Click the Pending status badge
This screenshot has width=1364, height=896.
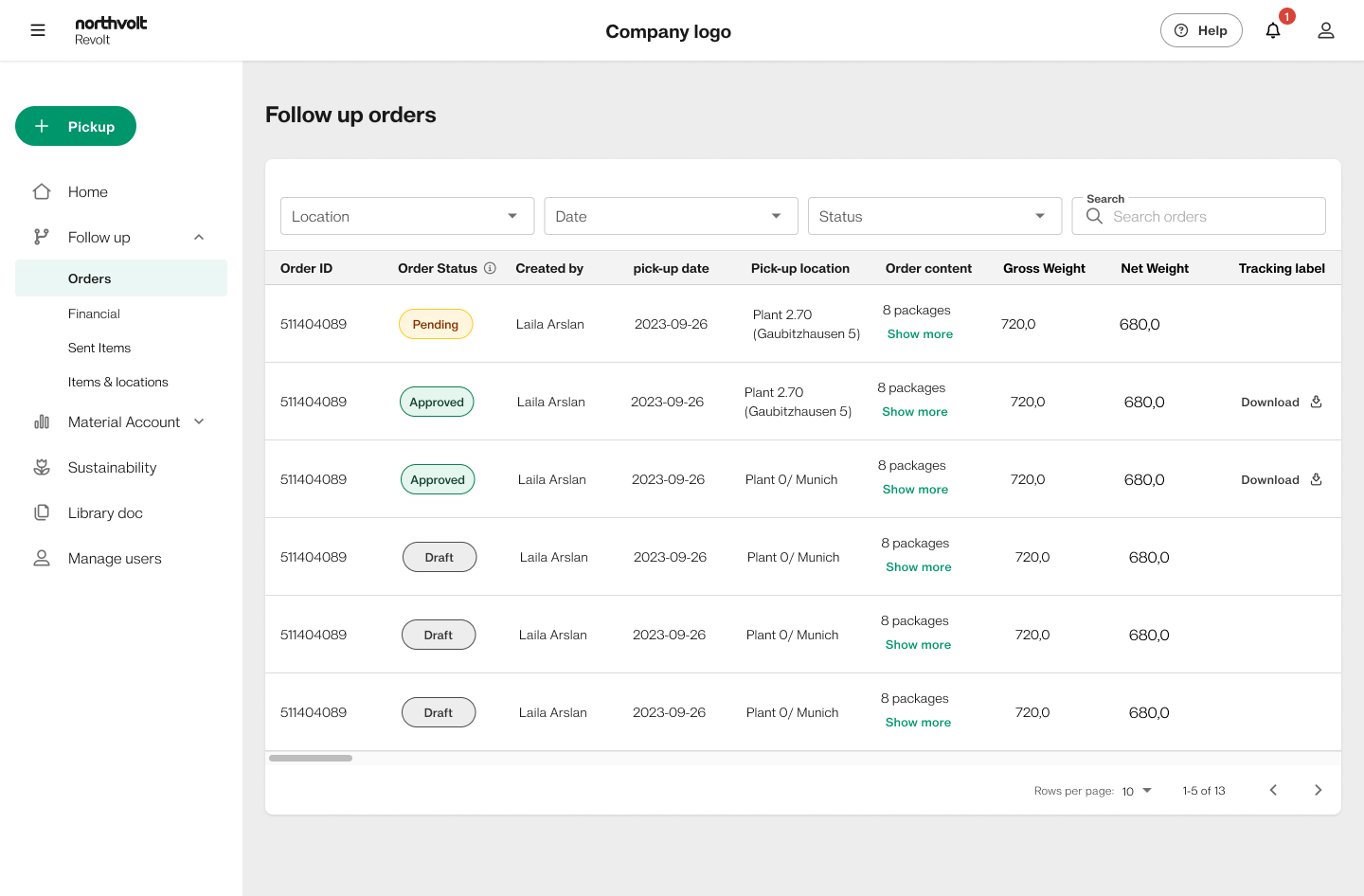point(436,324)
